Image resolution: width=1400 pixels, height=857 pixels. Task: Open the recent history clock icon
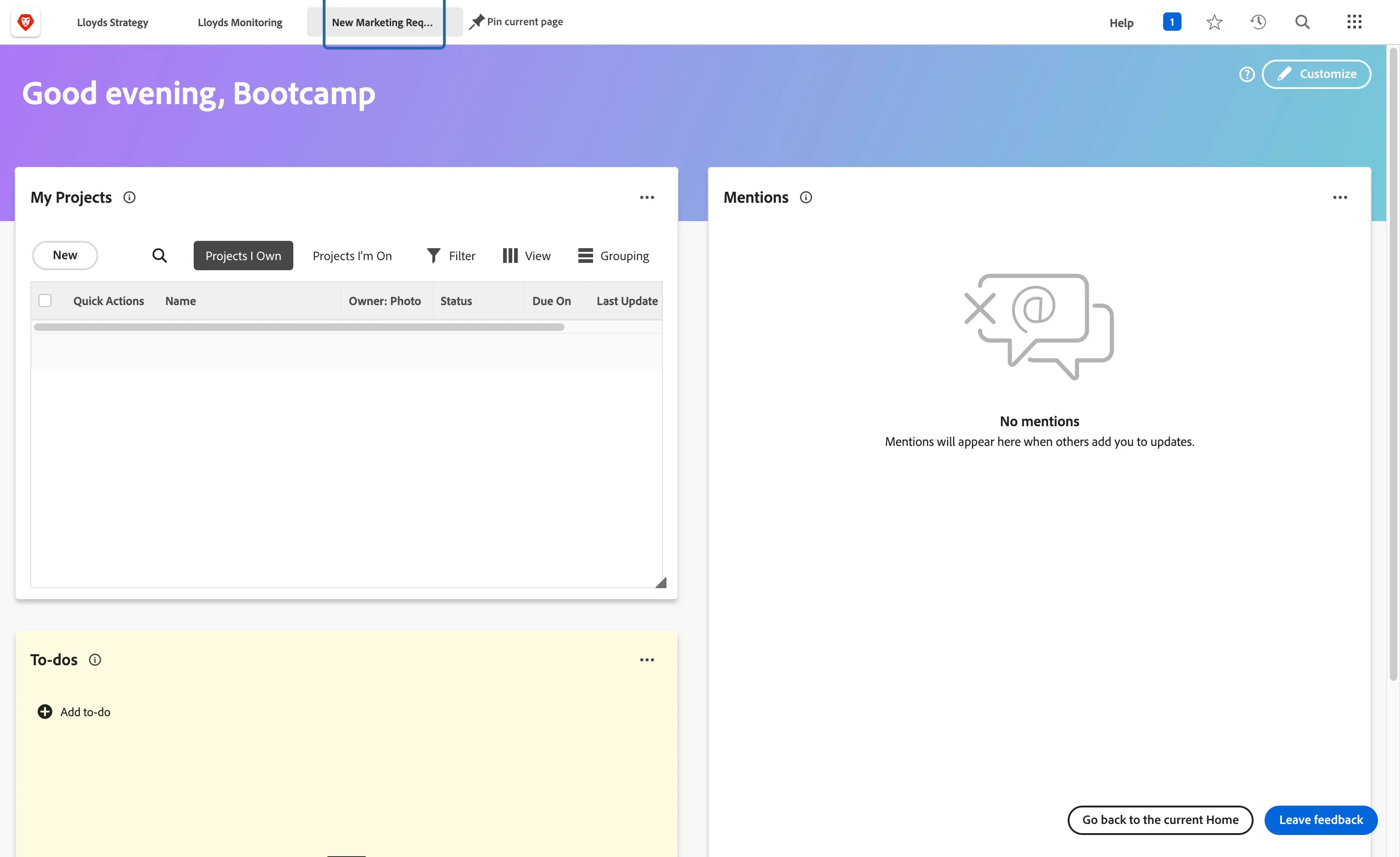tap(1258, 22)
